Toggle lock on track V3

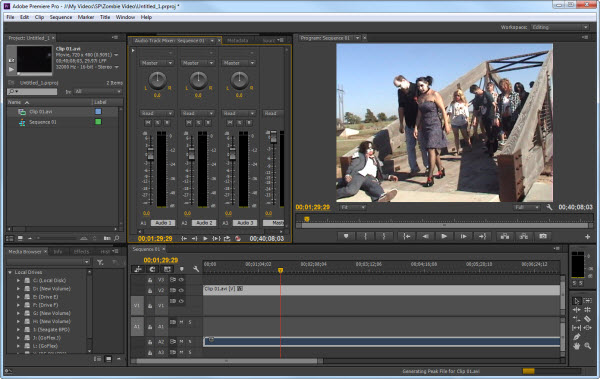pyautogui.click(x=150, y=280)
